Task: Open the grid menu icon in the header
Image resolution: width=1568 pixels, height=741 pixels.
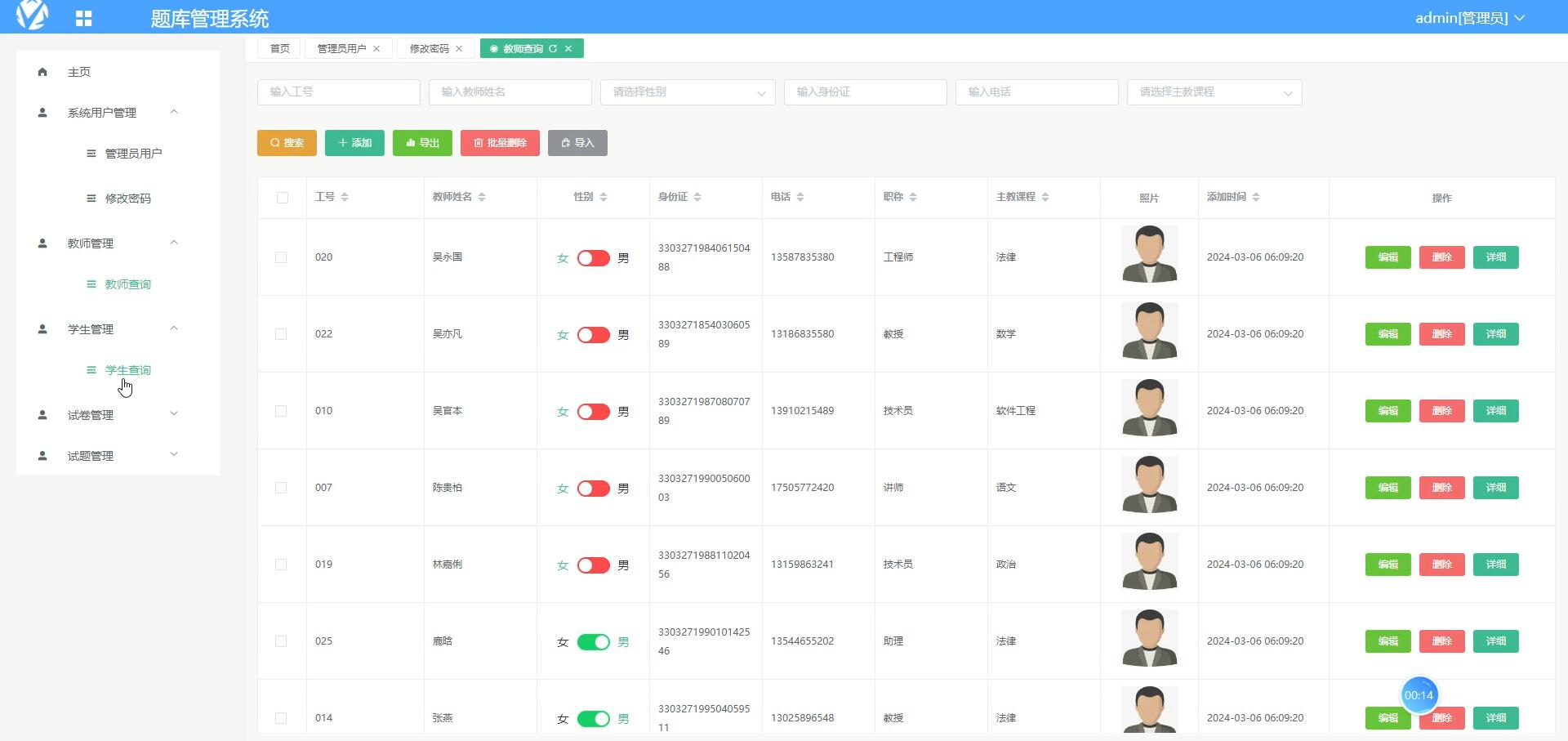Action: point(83,18)
